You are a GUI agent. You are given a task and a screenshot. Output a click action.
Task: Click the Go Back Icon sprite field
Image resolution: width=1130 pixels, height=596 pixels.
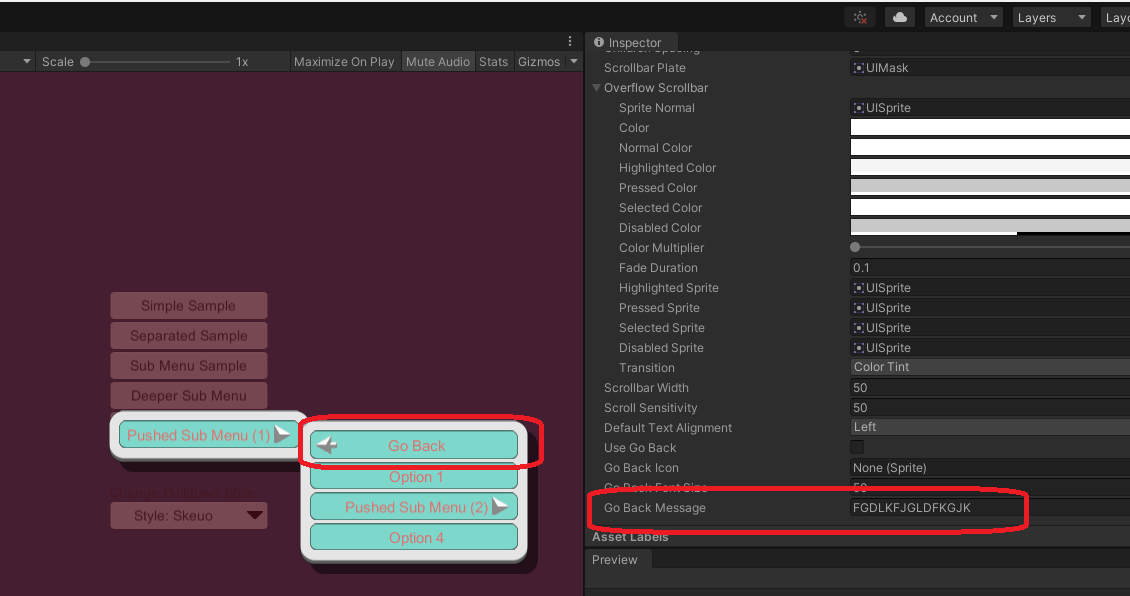pos(989,468)
